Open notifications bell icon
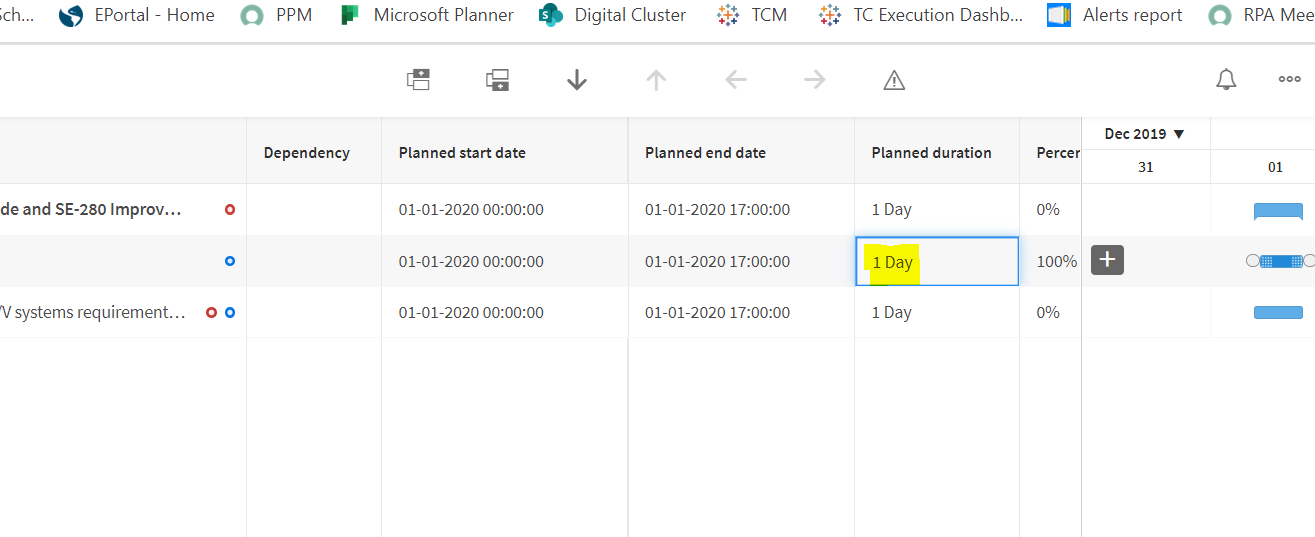The height and width of the screenshot is (537, 1315). [x=1226, y=80]
